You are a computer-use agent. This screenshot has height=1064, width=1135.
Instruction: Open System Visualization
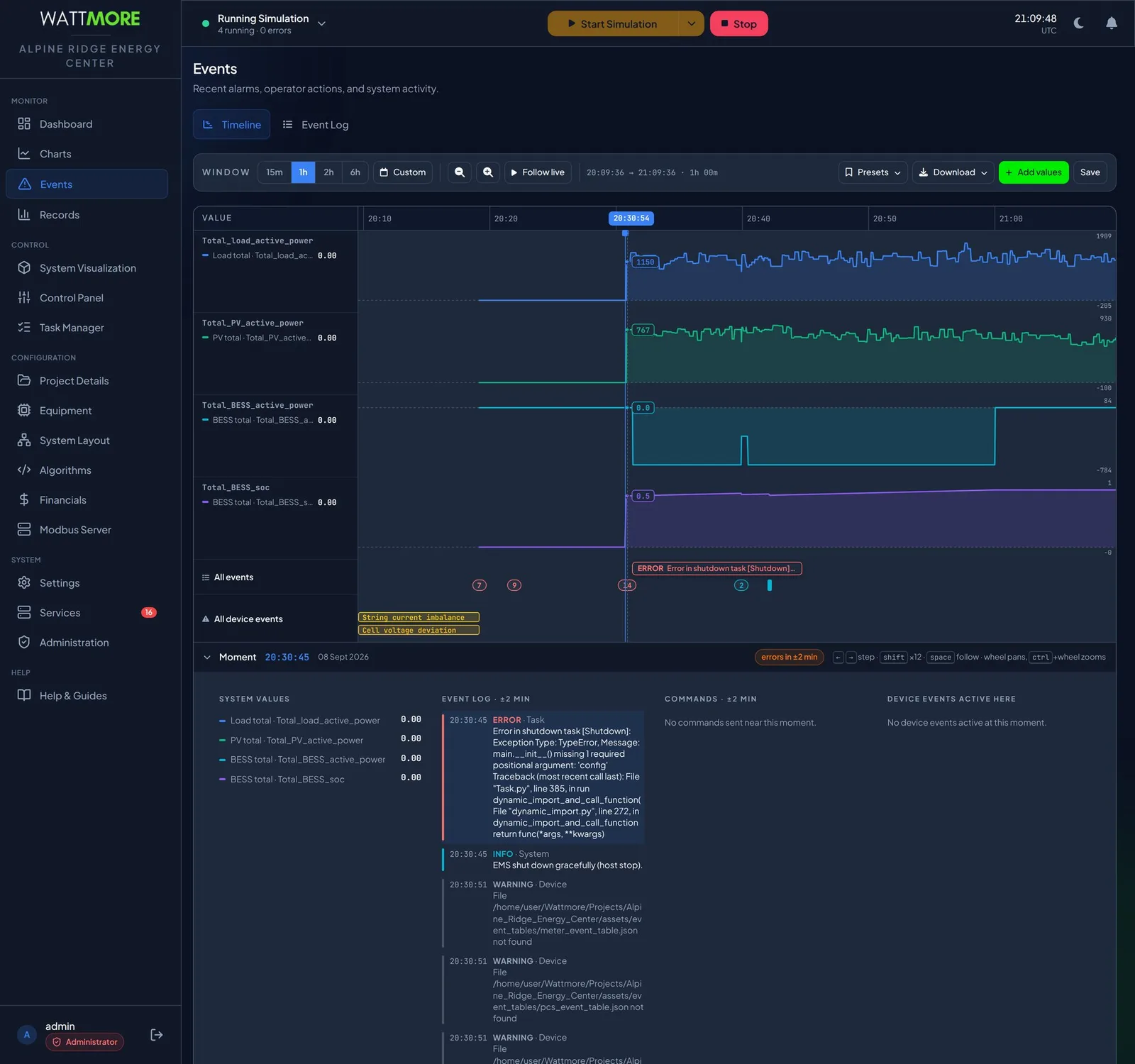87,268
